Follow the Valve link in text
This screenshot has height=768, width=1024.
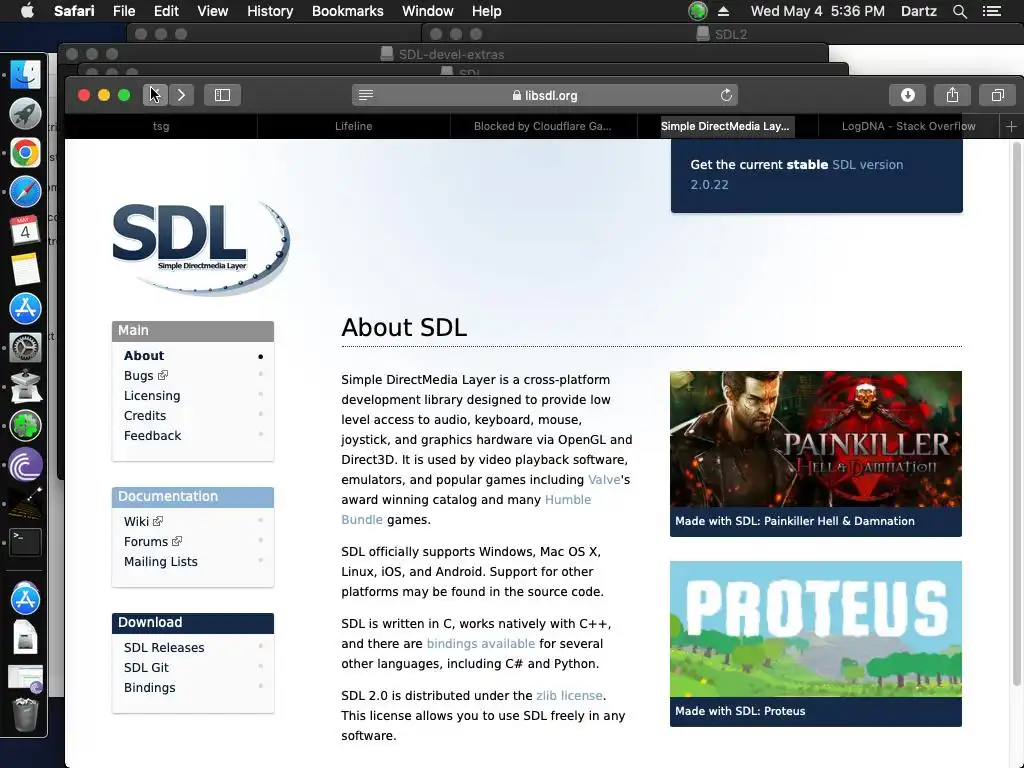click(x=604, y=480)
